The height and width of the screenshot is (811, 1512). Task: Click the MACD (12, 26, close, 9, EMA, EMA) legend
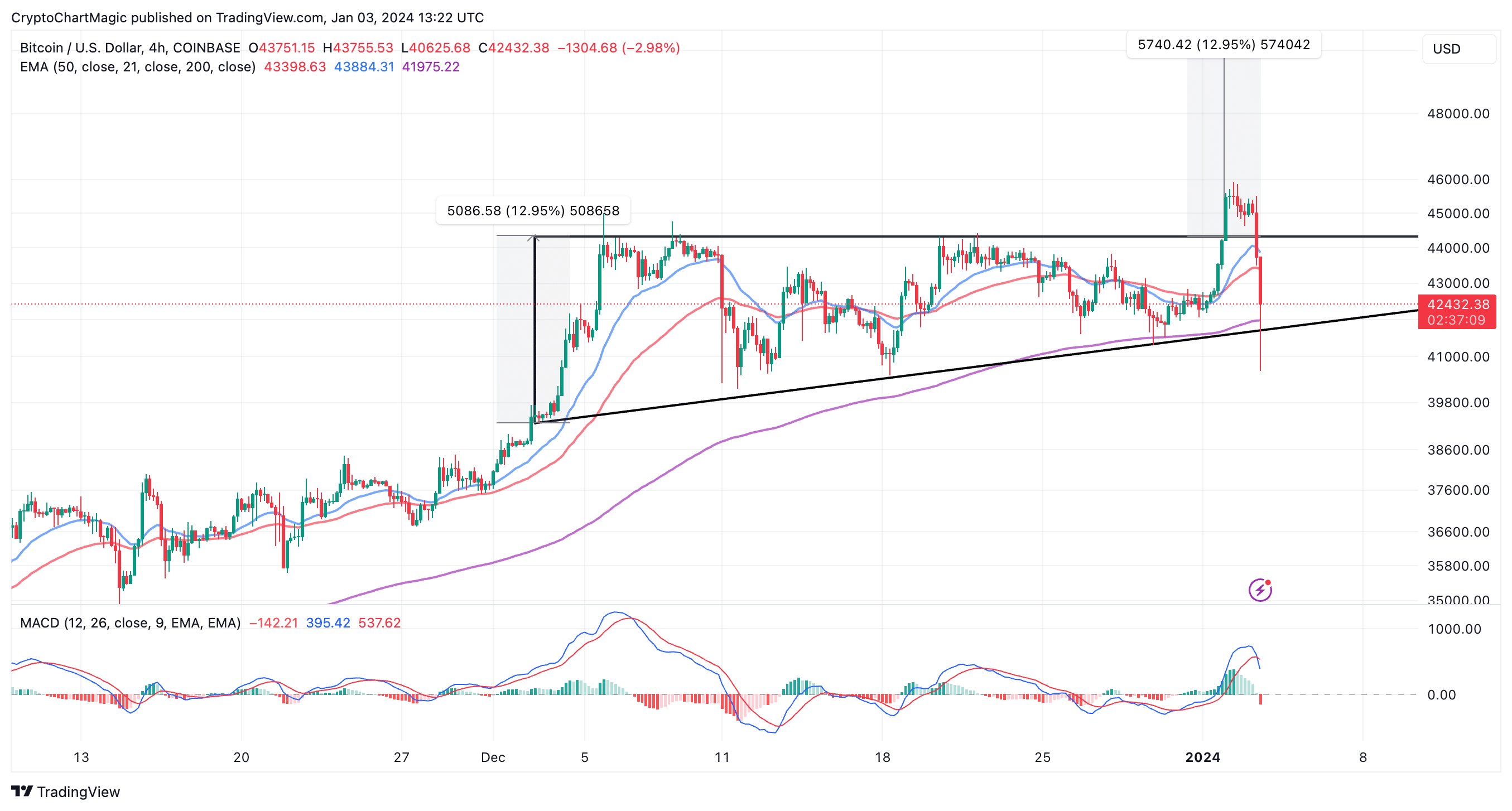pos(131,622)
